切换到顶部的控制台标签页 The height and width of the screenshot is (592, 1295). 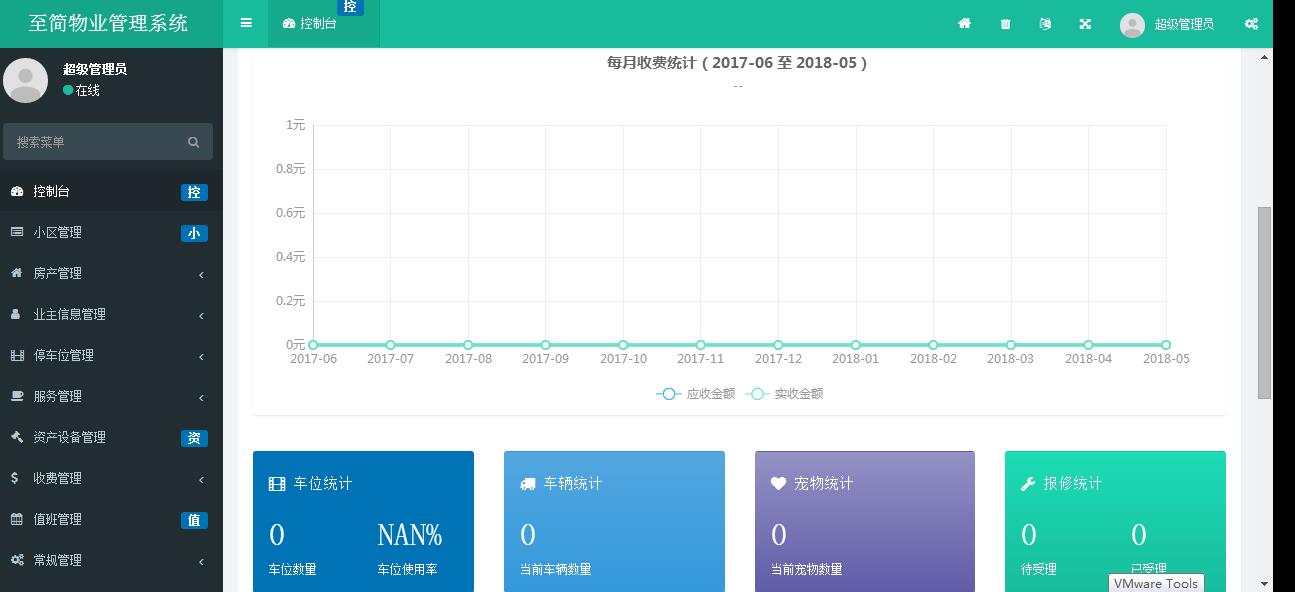tap(316, 23)
